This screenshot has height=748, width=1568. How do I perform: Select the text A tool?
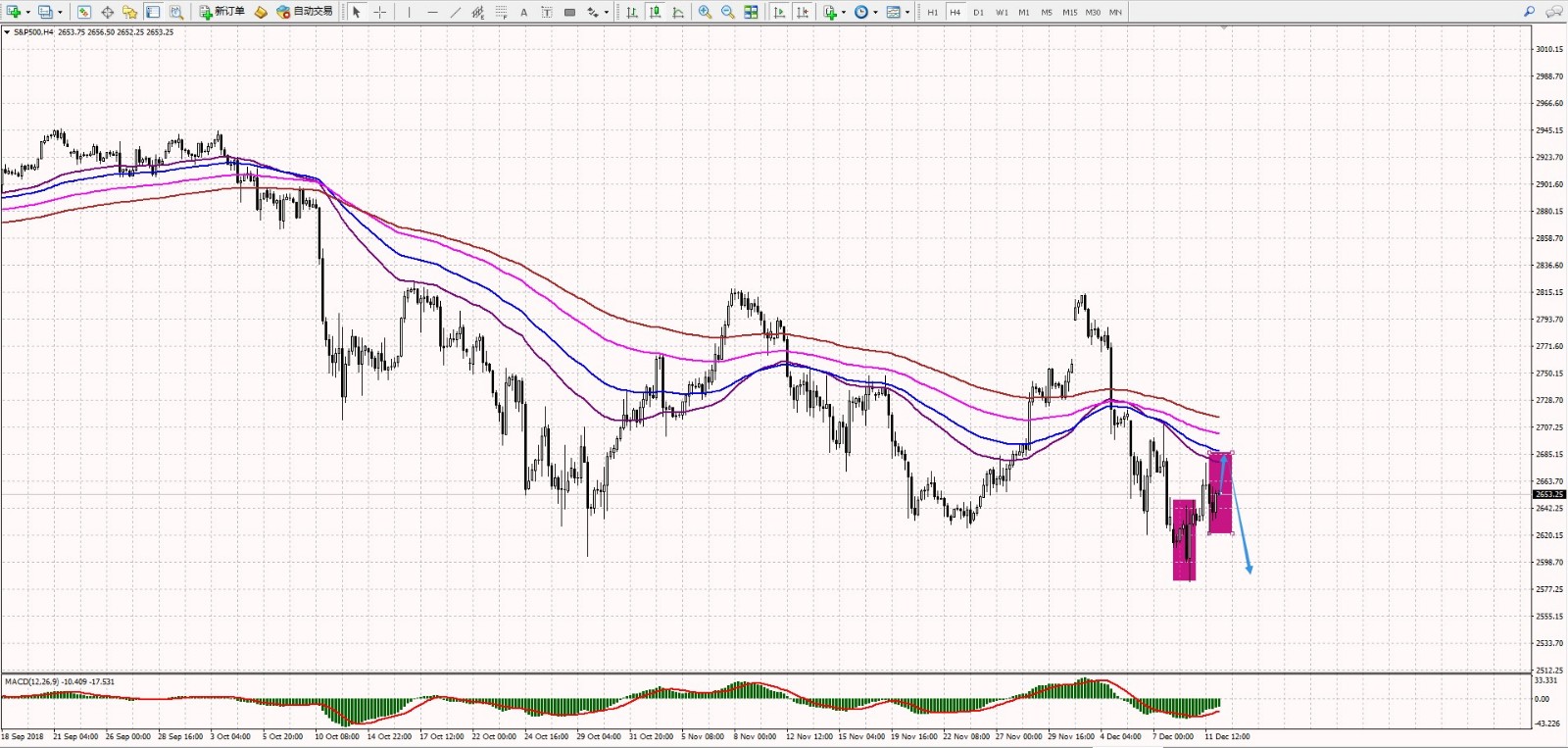[523, 12]
